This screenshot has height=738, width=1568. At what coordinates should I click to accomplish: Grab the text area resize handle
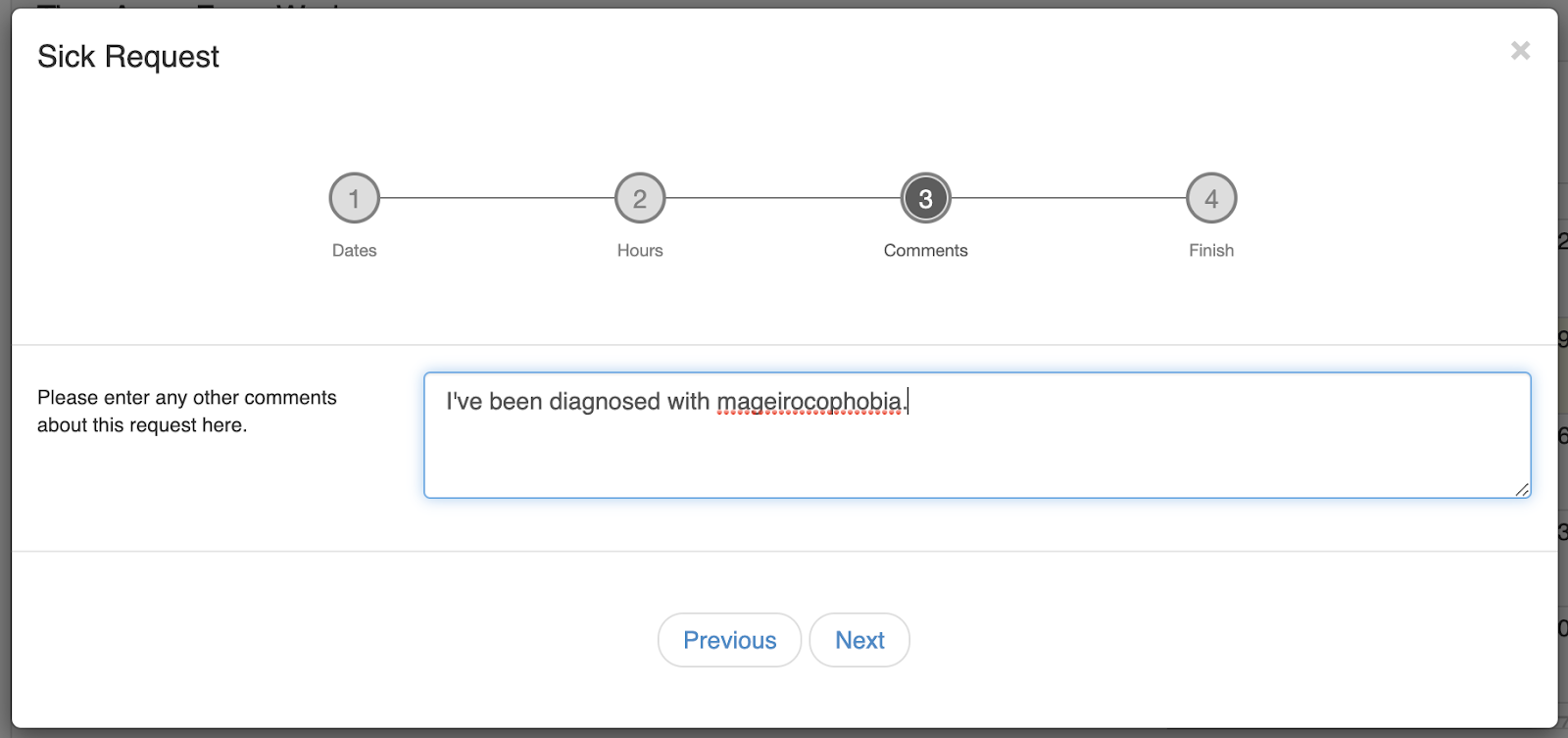[1522, 489]
